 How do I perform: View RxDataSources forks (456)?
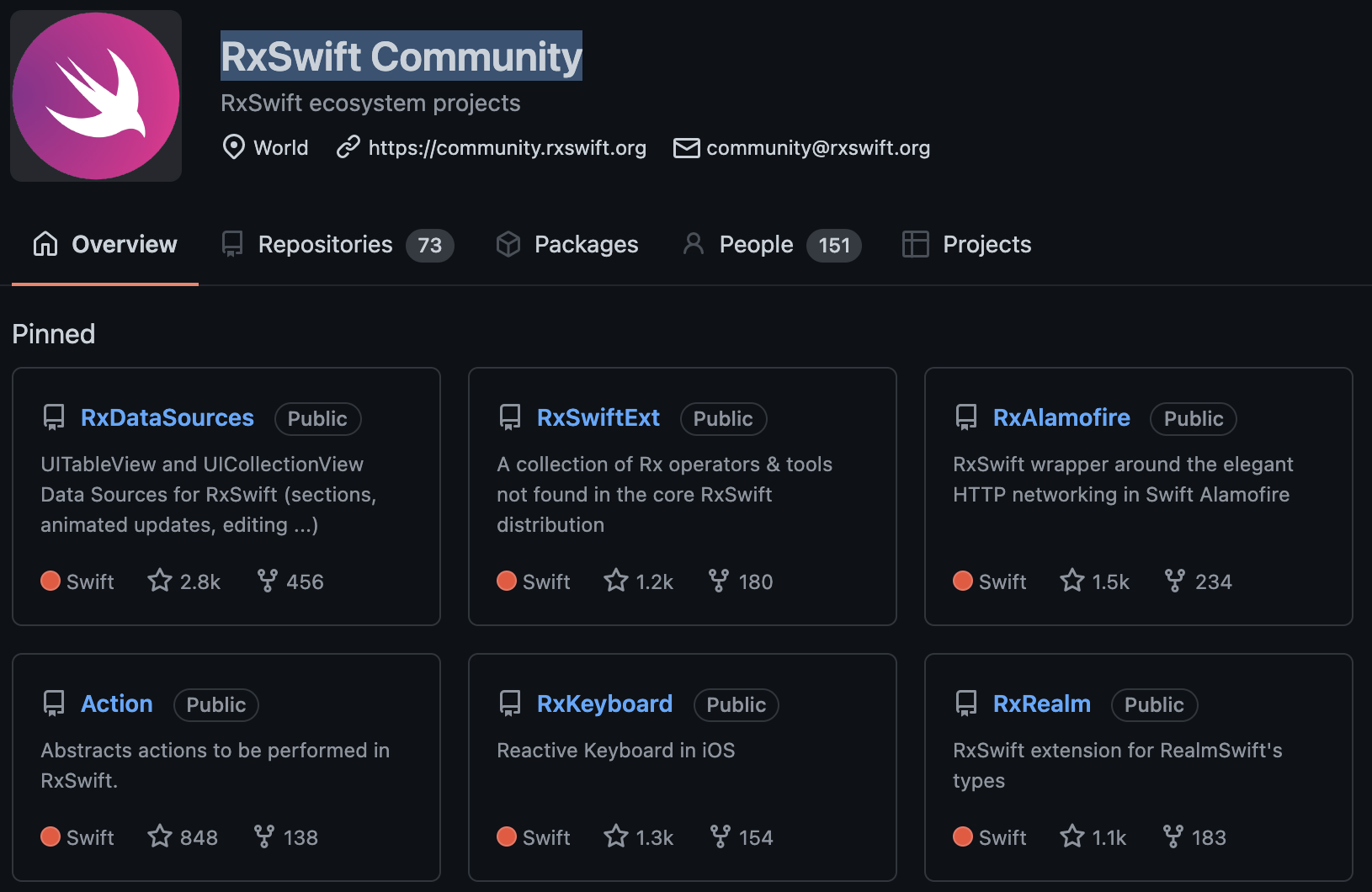click(290, 581)
